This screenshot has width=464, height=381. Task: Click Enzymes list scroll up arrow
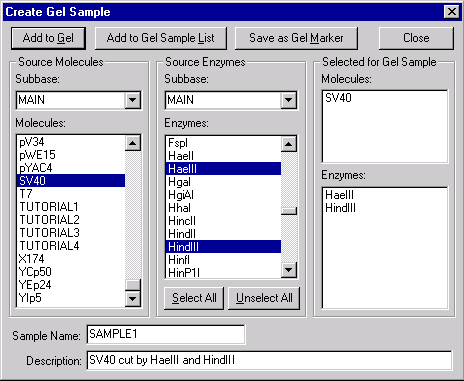pyautogui.click(x=289, y=144)
